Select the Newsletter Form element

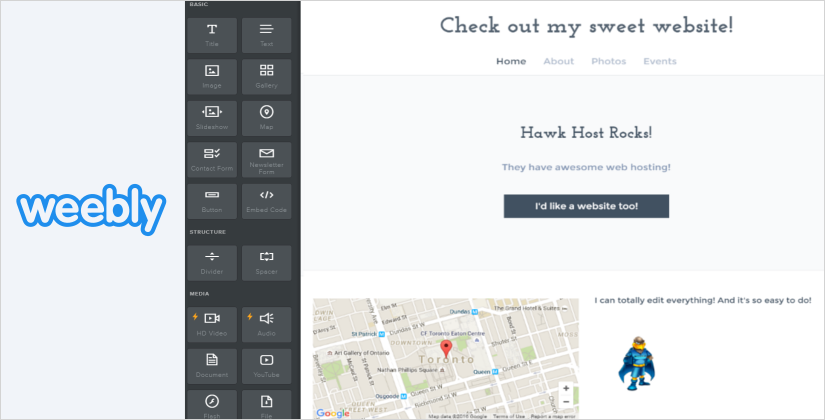coord(266,159)
